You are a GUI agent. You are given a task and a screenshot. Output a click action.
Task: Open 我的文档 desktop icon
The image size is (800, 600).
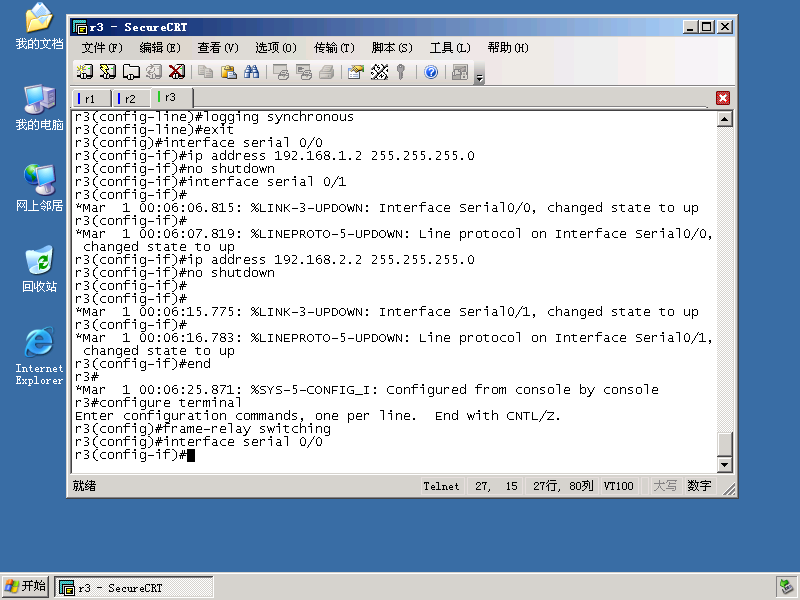(39, 26)
